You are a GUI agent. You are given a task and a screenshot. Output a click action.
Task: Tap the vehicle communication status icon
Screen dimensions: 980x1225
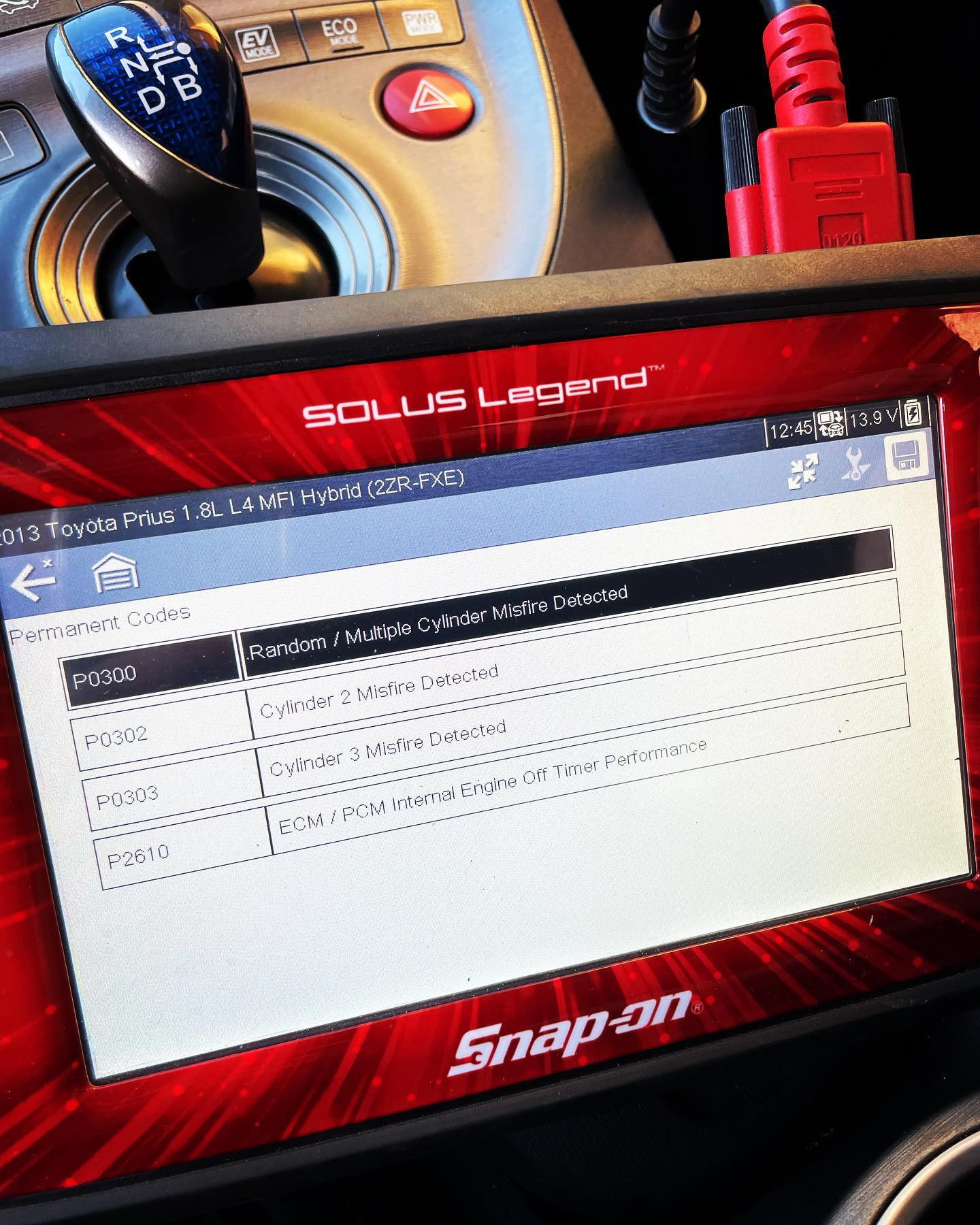pos(831,425)
